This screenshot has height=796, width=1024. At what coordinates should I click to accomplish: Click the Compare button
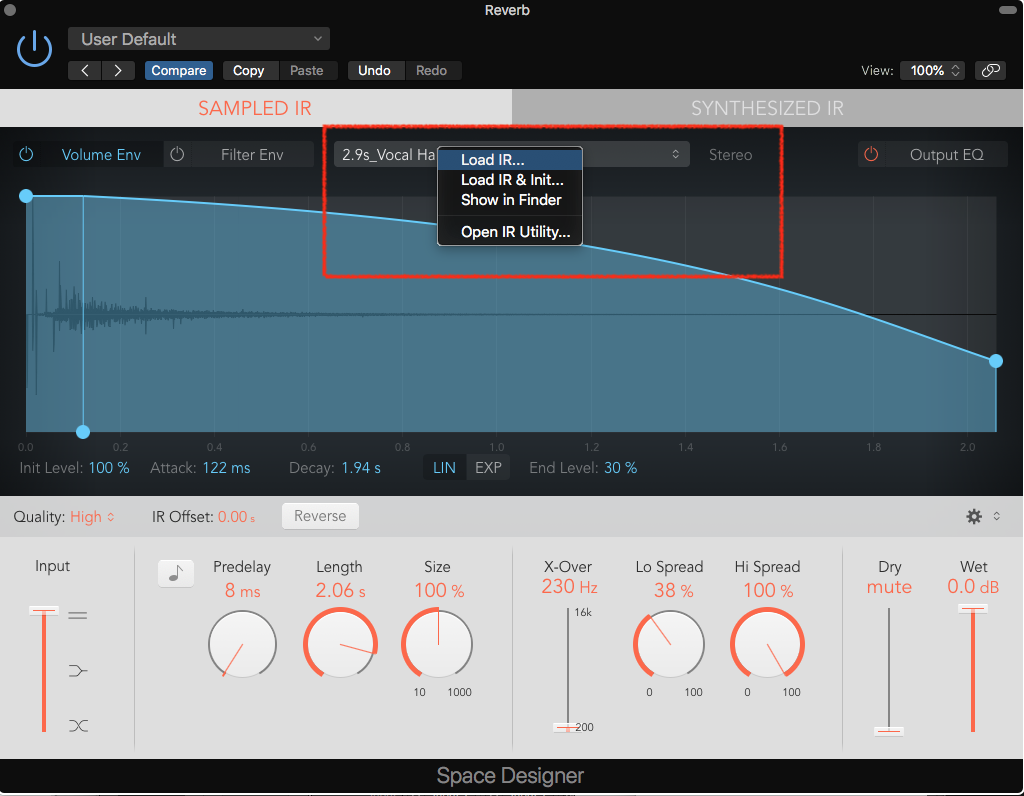click(179, 71)
